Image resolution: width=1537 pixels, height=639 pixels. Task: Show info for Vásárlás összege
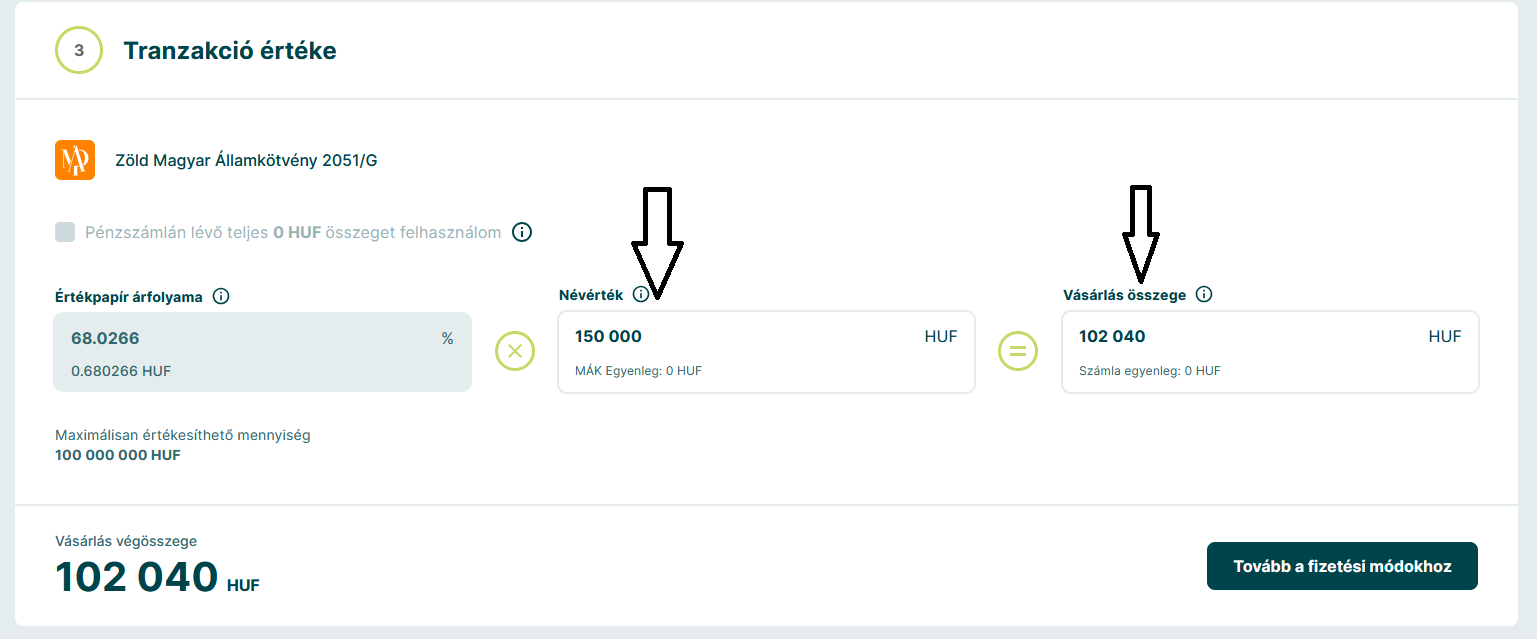pos(1204,295)
